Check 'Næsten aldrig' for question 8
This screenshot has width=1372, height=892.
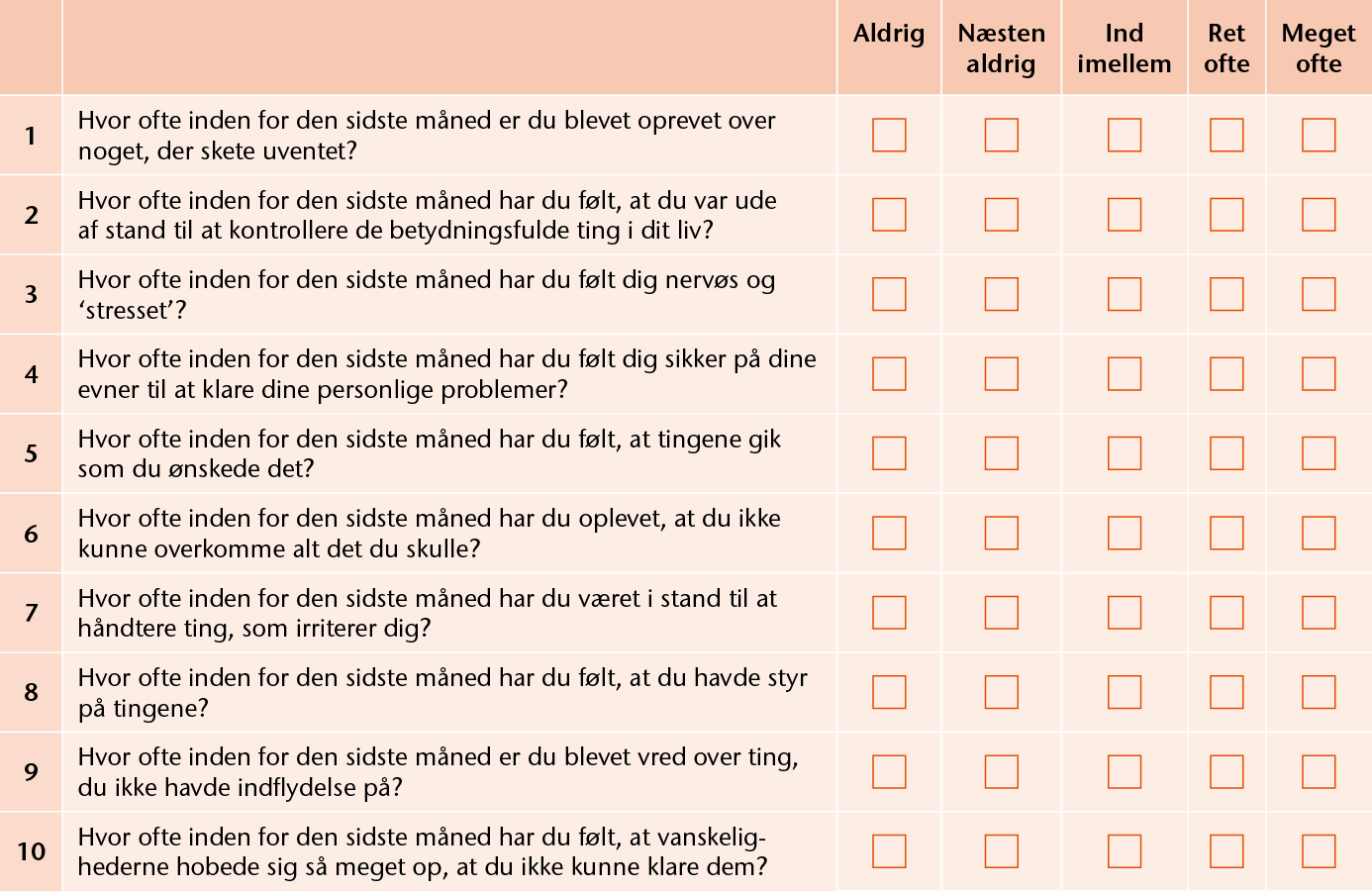[x=1002, y=692]
